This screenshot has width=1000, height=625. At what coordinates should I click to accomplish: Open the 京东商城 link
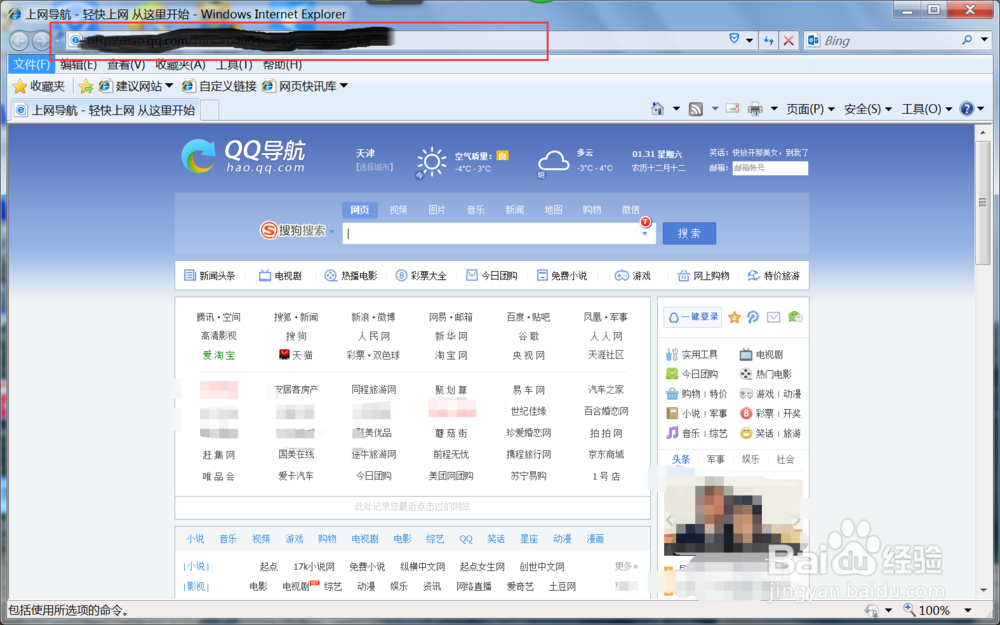click(606, 455)
